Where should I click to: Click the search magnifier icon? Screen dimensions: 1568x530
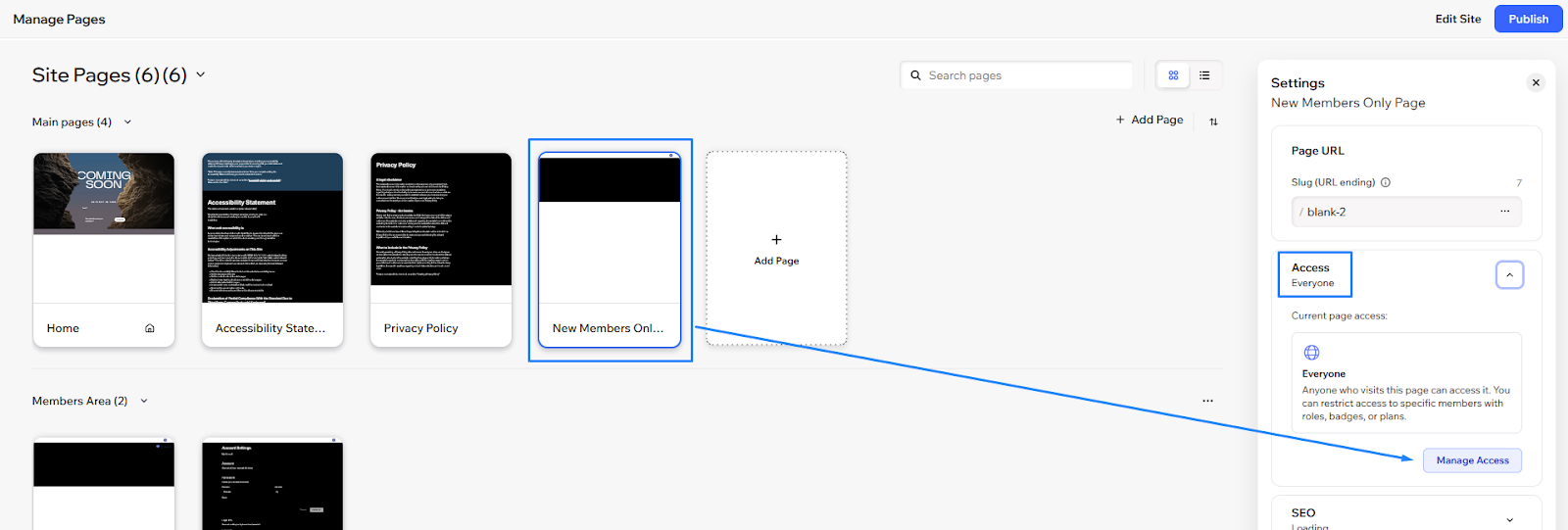pyautogui.click(x=916, y=75)
